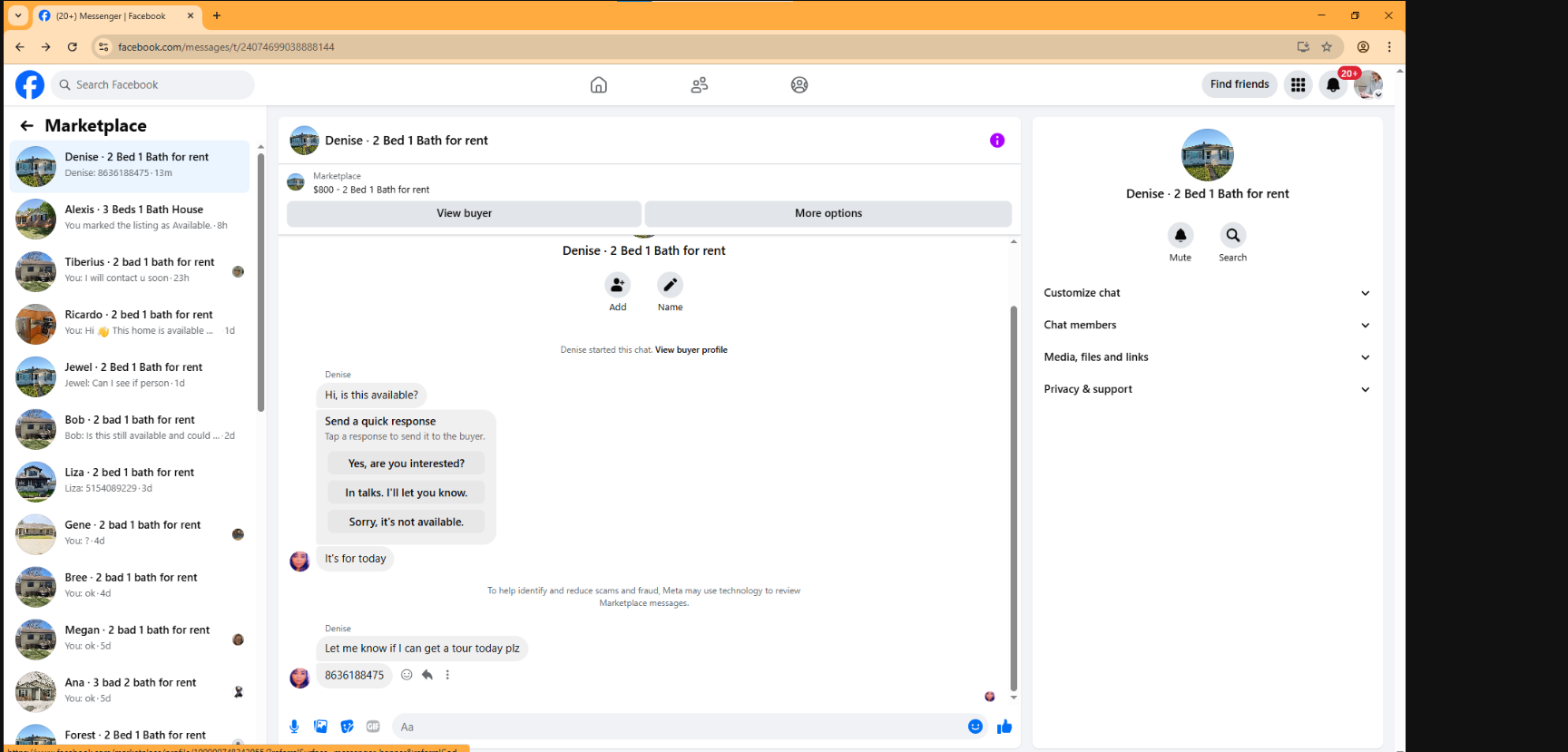Screen dimensions: 1568x752
Task: Open the profile circle icon in top navigation
Action: pyautogui.click(x=799, y=84)
